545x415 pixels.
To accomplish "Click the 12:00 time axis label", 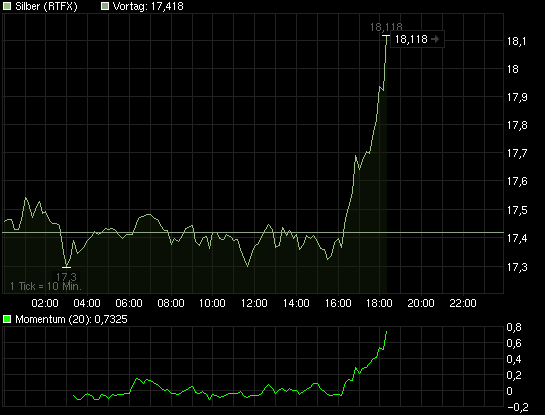I will coord(254,303).
